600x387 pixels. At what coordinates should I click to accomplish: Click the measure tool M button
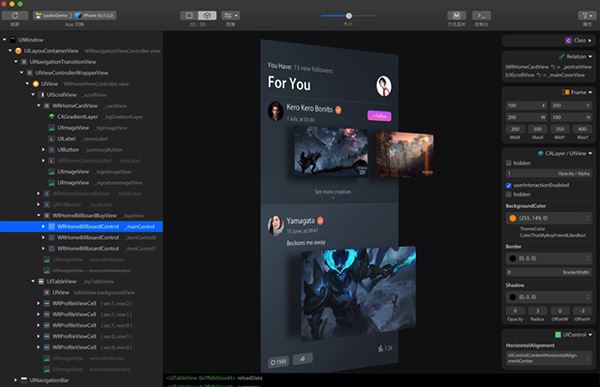[x=457, y=15]
